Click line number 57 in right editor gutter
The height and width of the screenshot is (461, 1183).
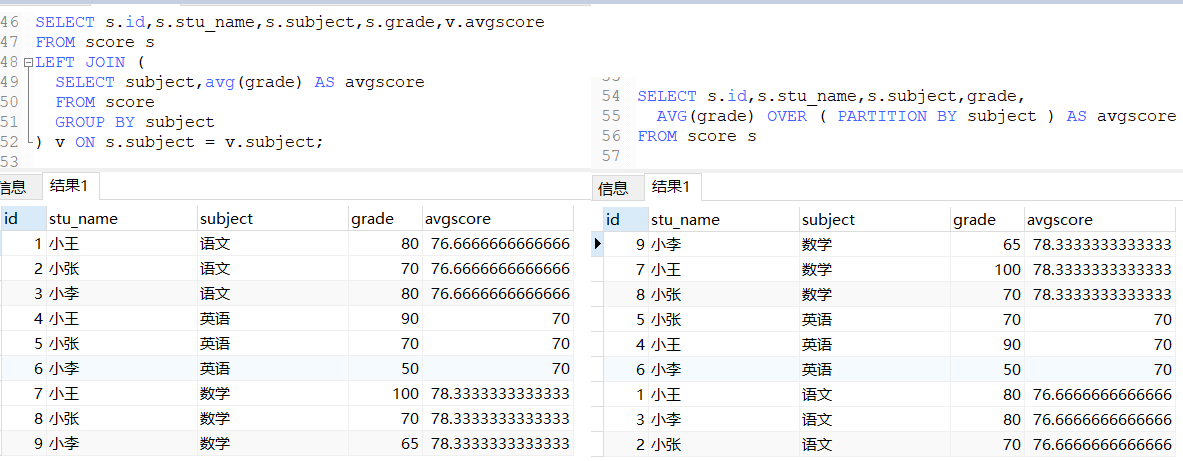610,155
